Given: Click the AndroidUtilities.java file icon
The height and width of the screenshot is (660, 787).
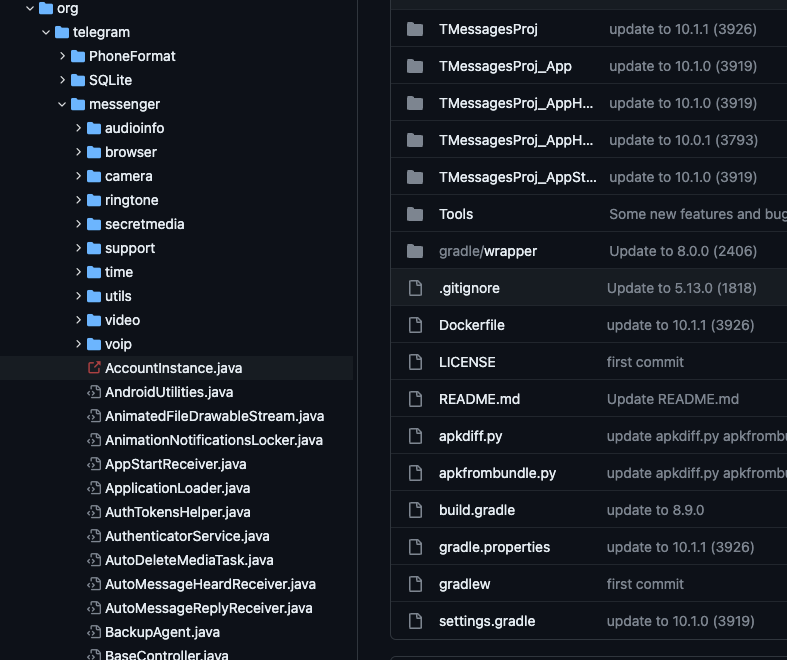Looking at the screenshot, I should tap(94, 392).
